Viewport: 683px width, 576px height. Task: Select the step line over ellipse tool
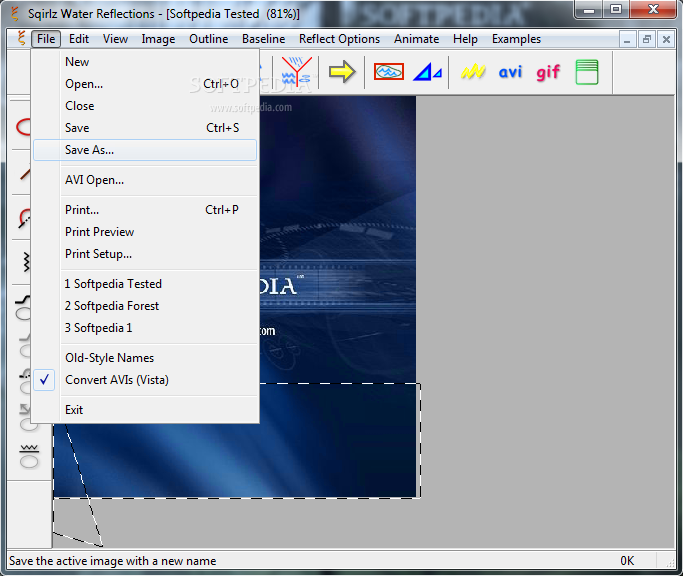click(x=23, y=307)
